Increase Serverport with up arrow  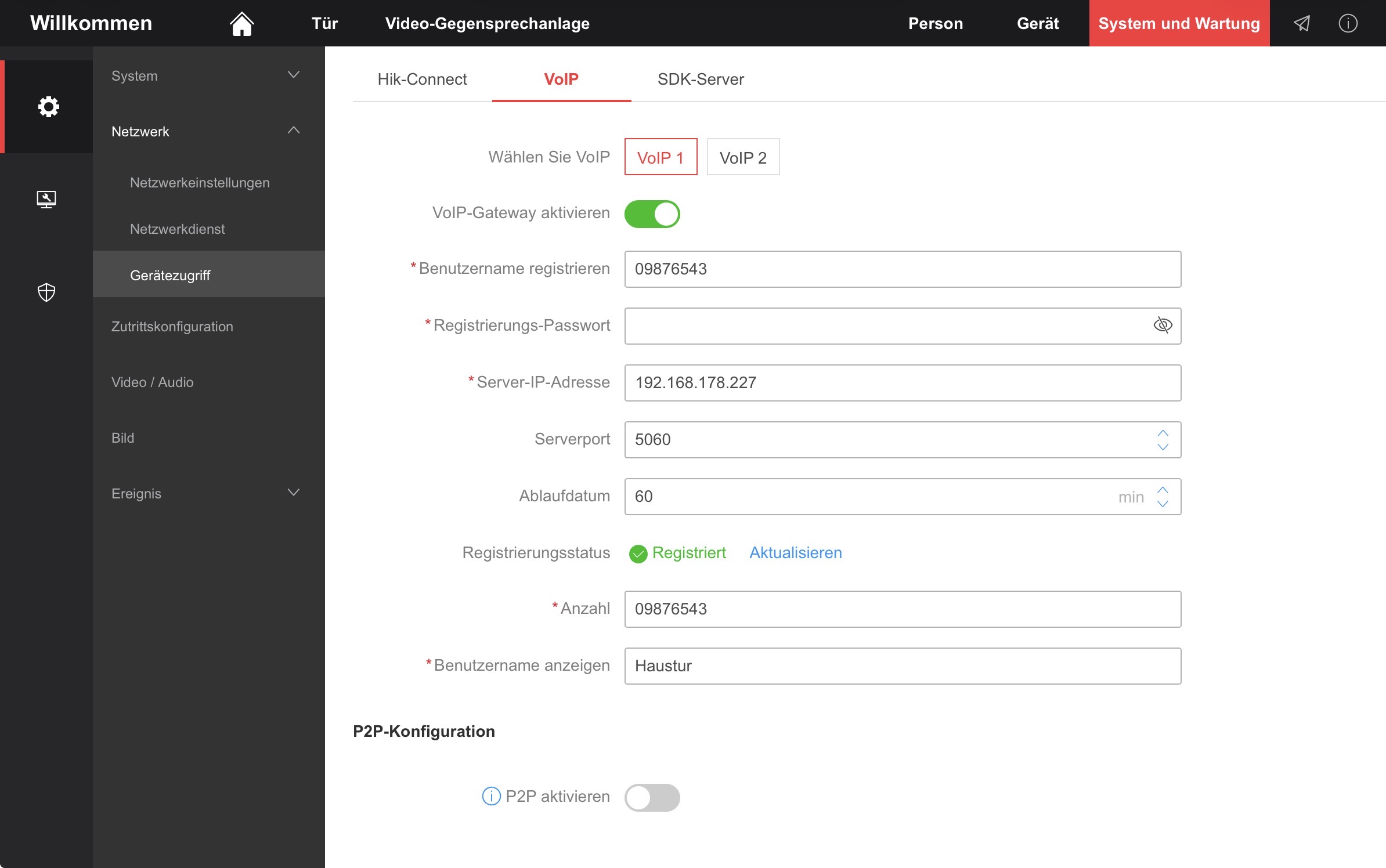pos(1163,433)
